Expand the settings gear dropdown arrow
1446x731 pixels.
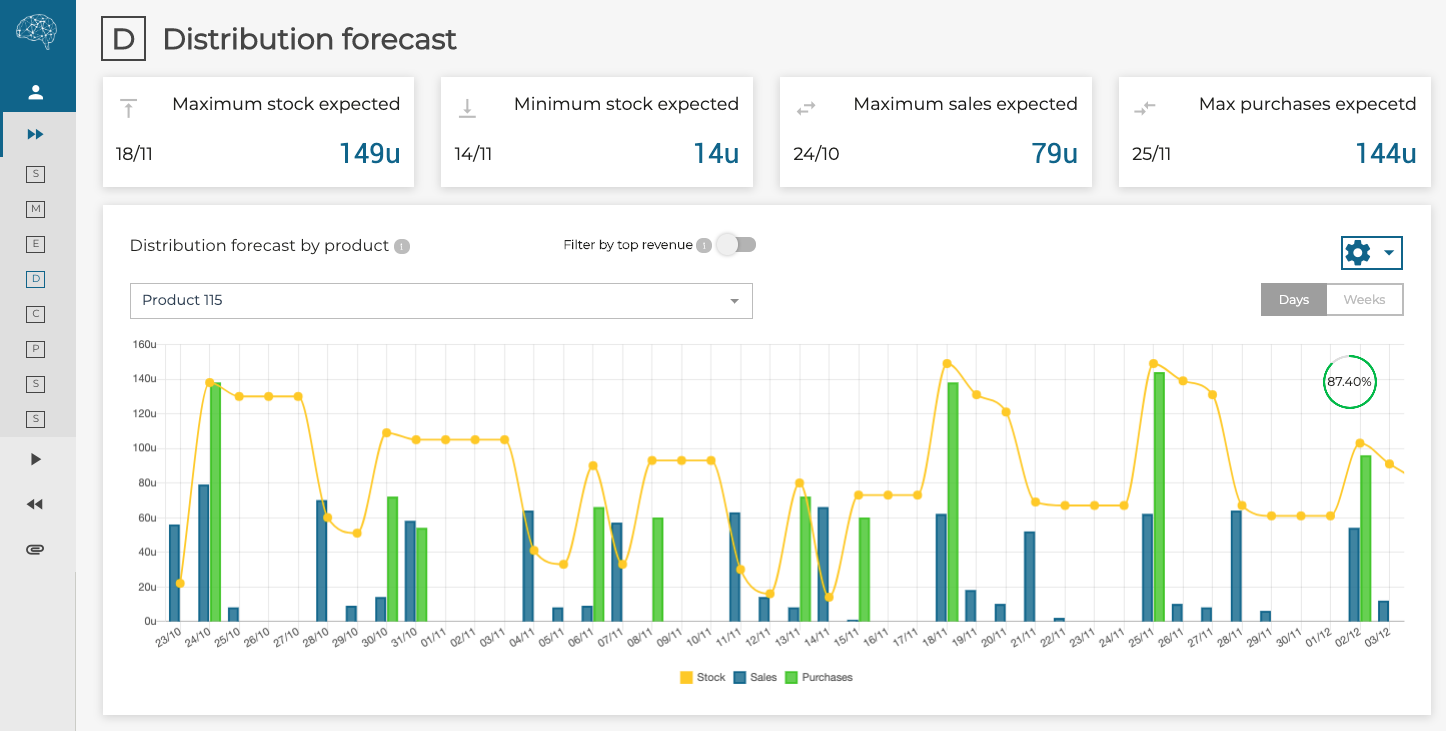pos(1387,253)
